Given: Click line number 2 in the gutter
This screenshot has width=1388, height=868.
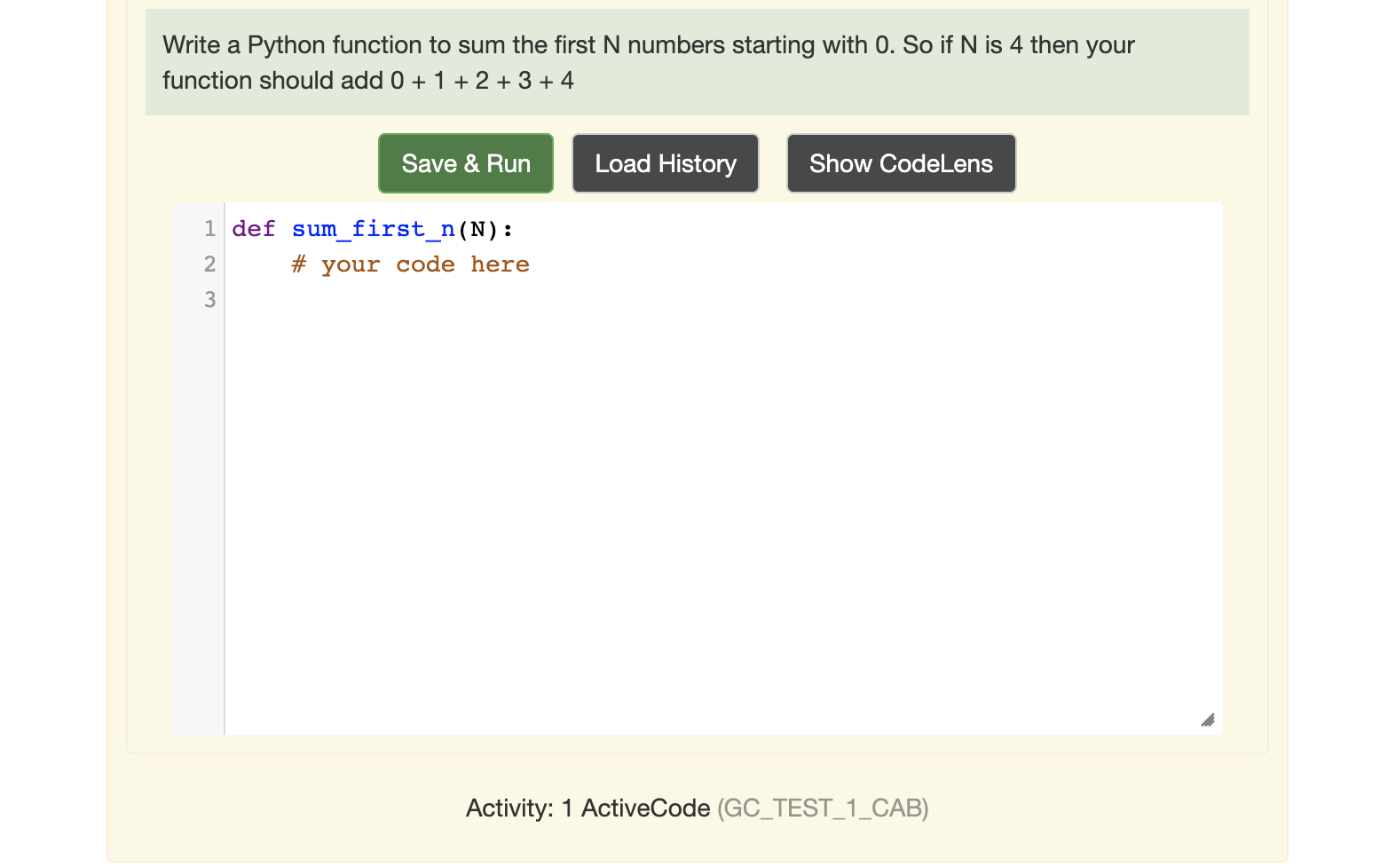Looking at the screenshot, I should (209, 264).
